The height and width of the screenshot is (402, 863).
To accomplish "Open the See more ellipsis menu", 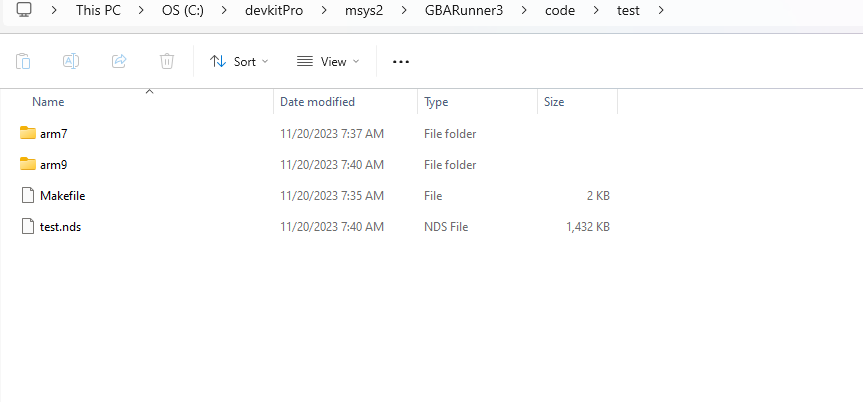I will point(401,62).
